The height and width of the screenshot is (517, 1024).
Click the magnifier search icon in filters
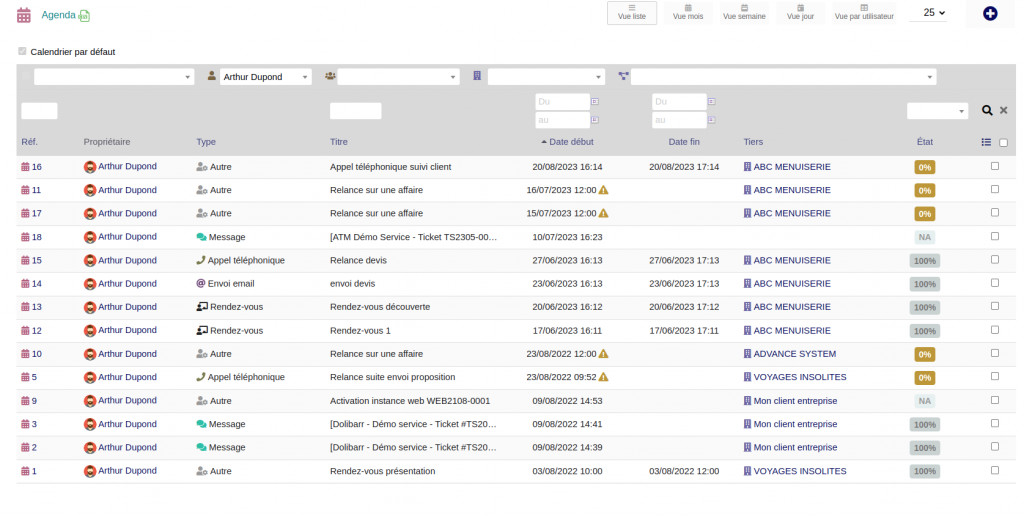pyautogui.click(x=987, y=111)
